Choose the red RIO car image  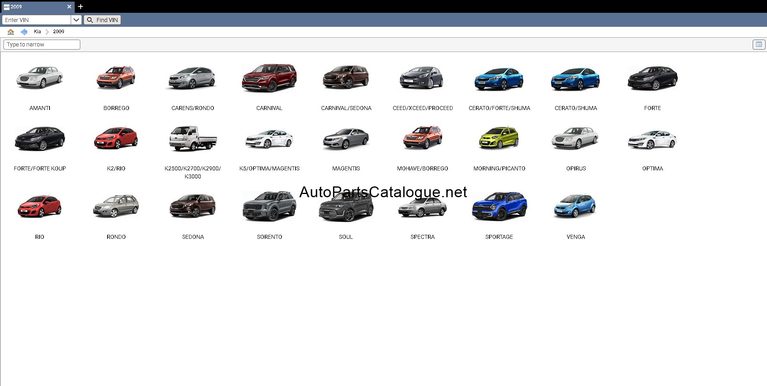[40, 206]
